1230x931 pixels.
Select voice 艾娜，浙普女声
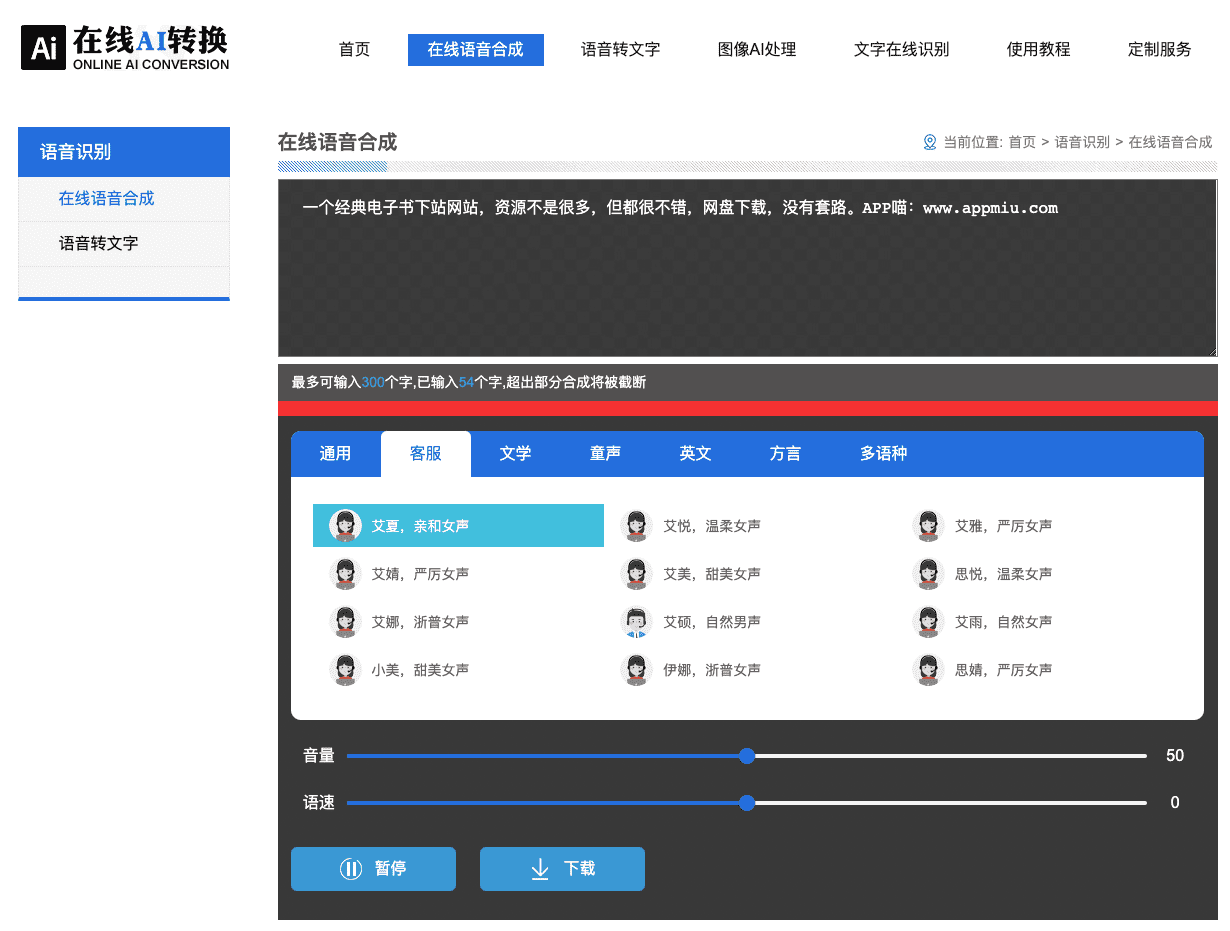(x=458, y=622)
